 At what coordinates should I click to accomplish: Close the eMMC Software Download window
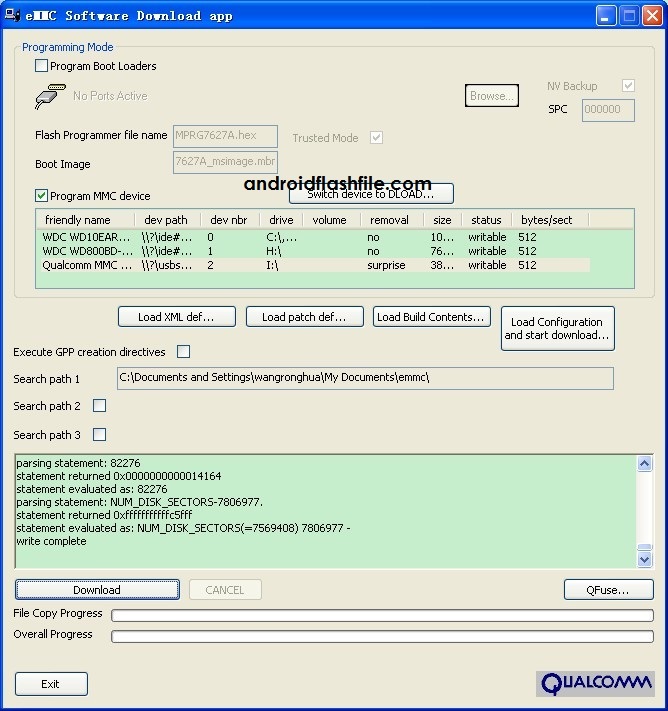click(653, 16)
